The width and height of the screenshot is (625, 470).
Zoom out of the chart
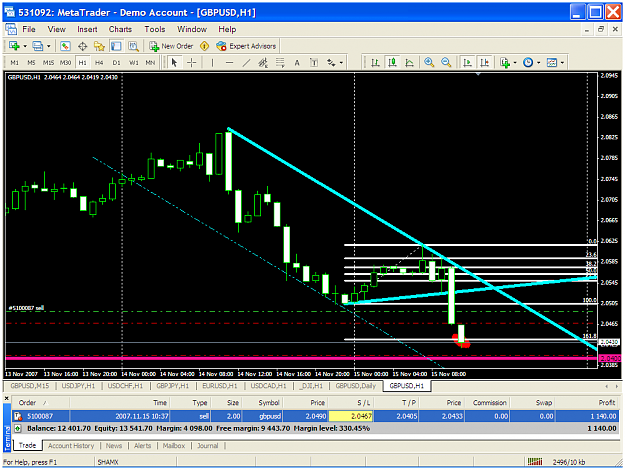(x=446, y=63)
